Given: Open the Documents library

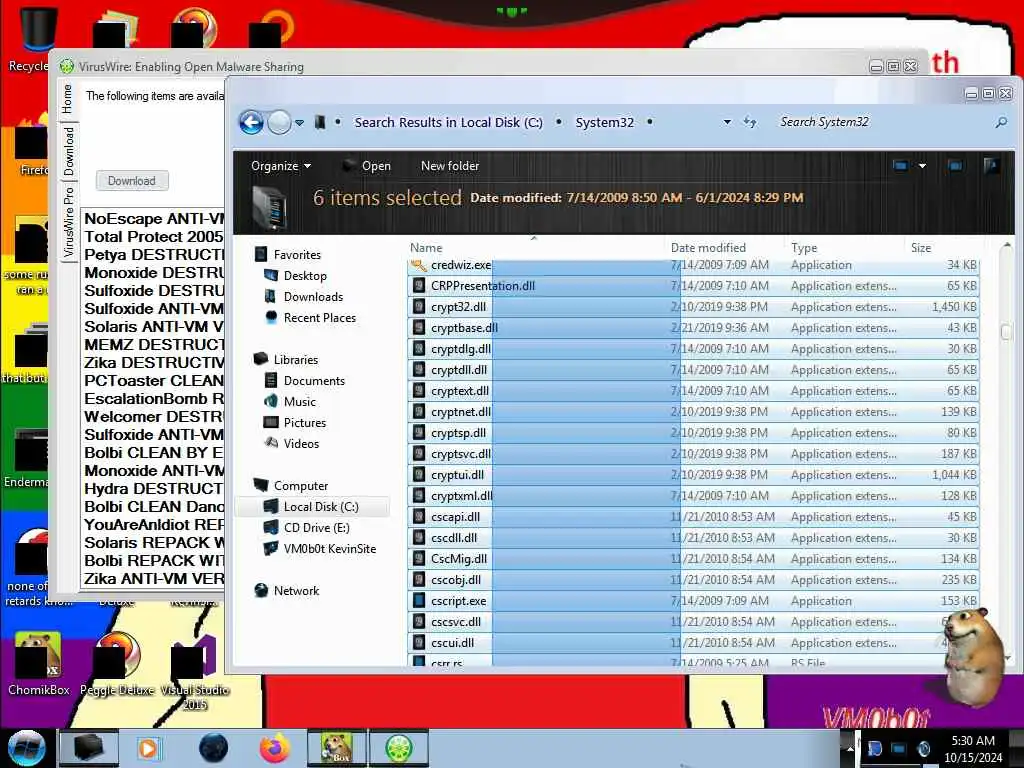Looking at the screenshot, I should (313, 381).
